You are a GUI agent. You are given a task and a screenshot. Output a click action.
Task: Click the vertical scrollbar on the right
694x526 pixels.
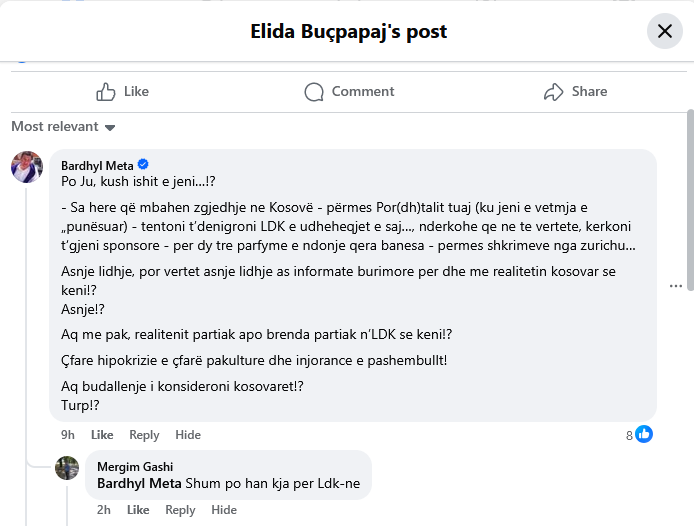689,200
